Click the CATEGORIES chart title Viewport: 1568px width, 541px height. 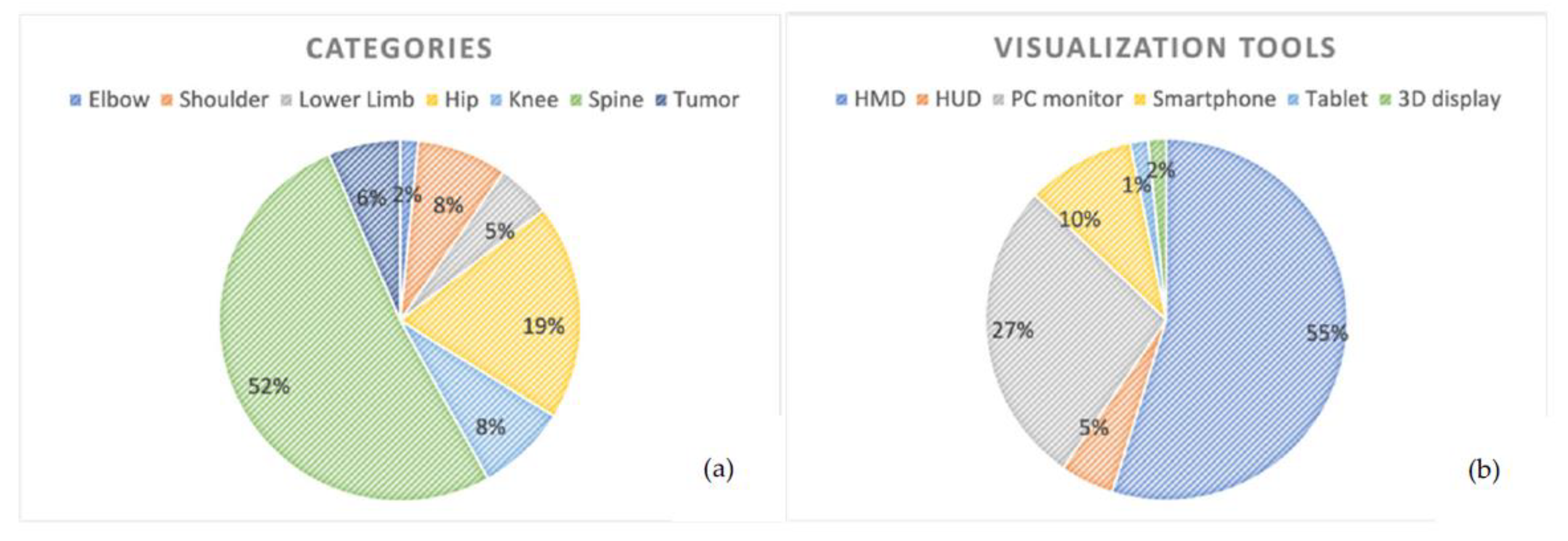[x=399, y=49]
